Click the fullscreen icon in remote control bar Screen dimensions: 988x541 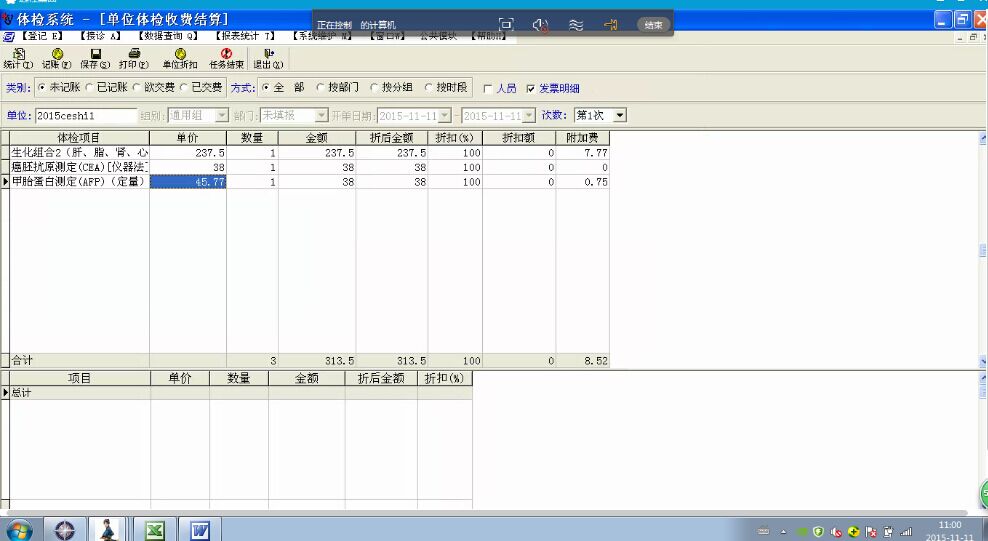[506, 25]
